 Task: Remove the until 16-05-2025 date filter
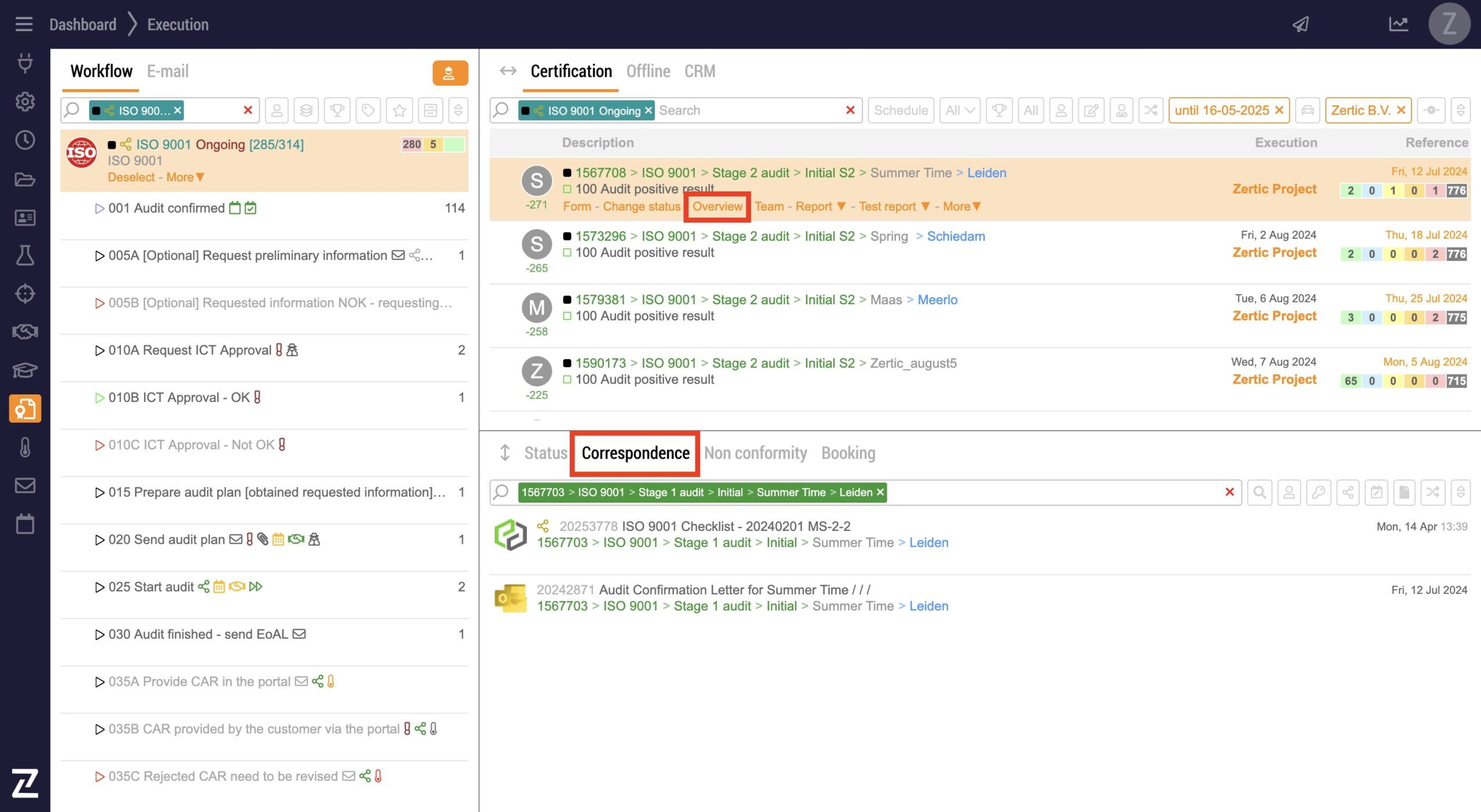click(1279, 110)
